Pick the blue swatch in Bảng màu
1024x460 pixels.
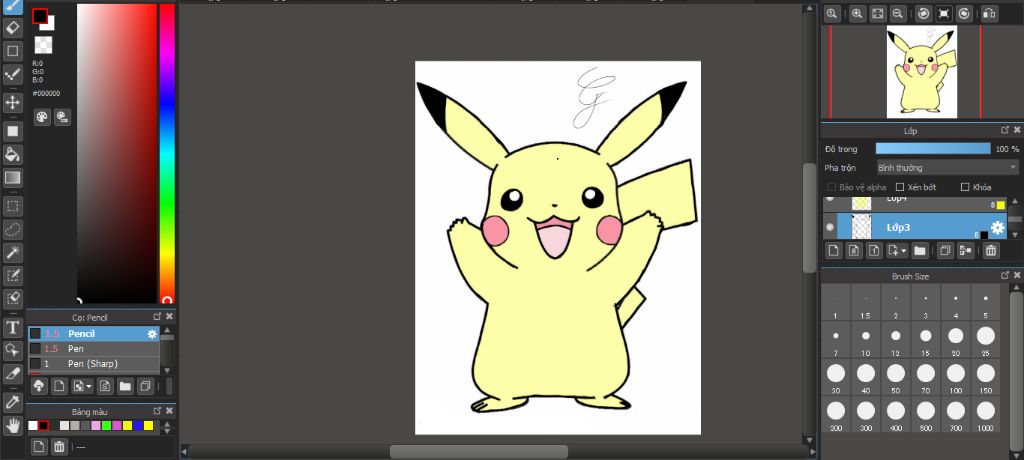click(x=138, y=426)
